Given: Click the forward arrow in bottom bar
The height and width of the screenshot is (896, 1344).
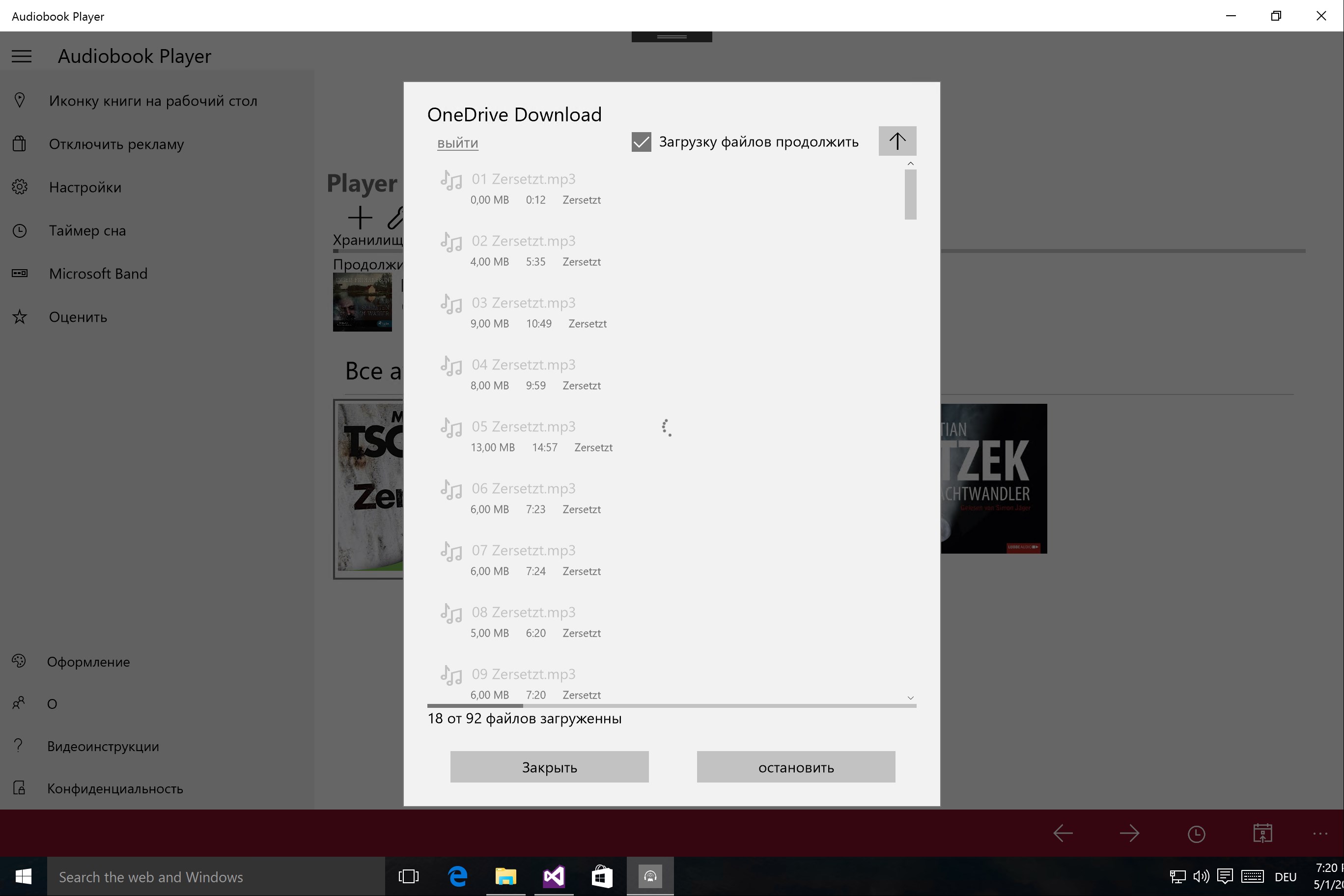Looking at the screenshot, I should pos(1129,834).
